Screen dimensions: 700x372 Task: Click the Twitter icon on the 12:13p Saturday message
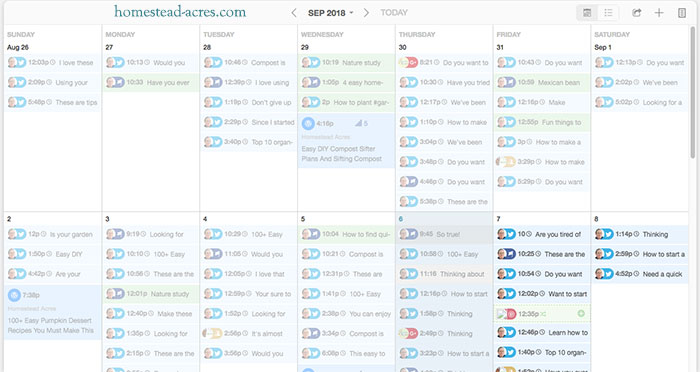pos(608,63)
